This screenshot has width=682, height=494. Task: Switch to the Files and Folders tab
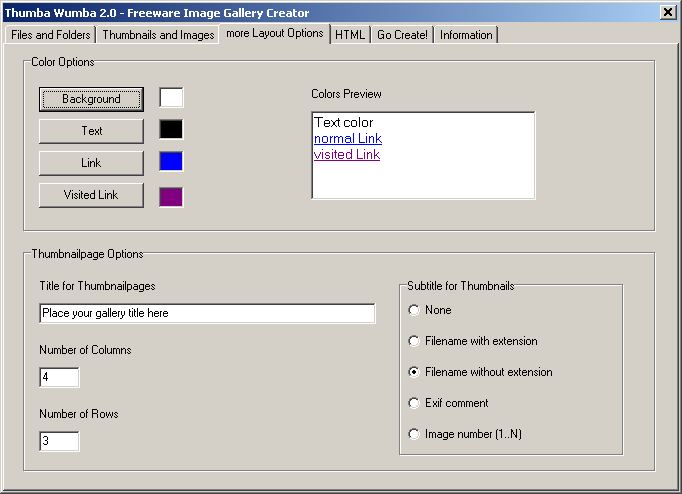click(x=51, y=35)
